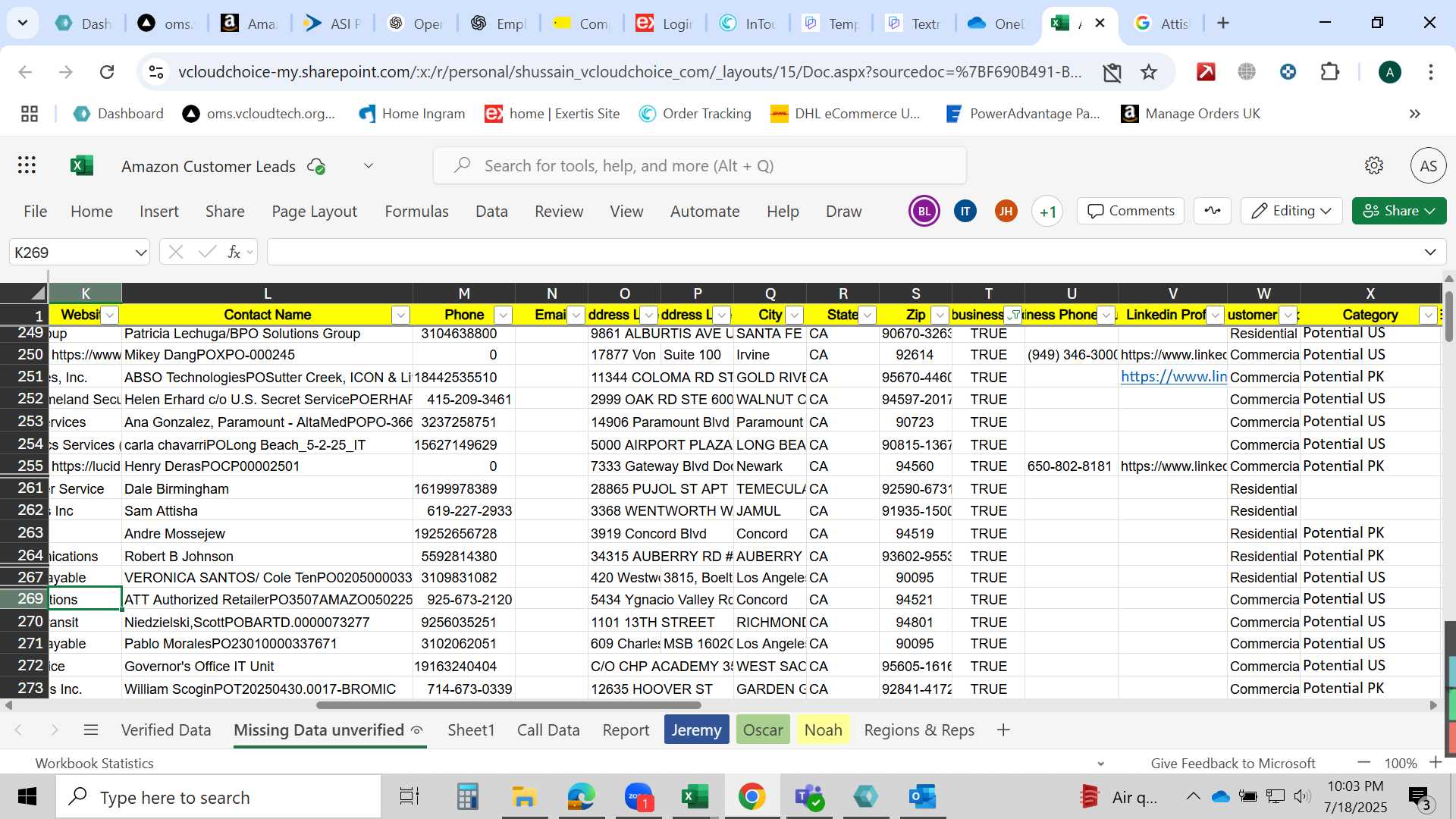Open File Explorer from the taskbar
This screenshot has width=1456, height=819.
[524, 797]
